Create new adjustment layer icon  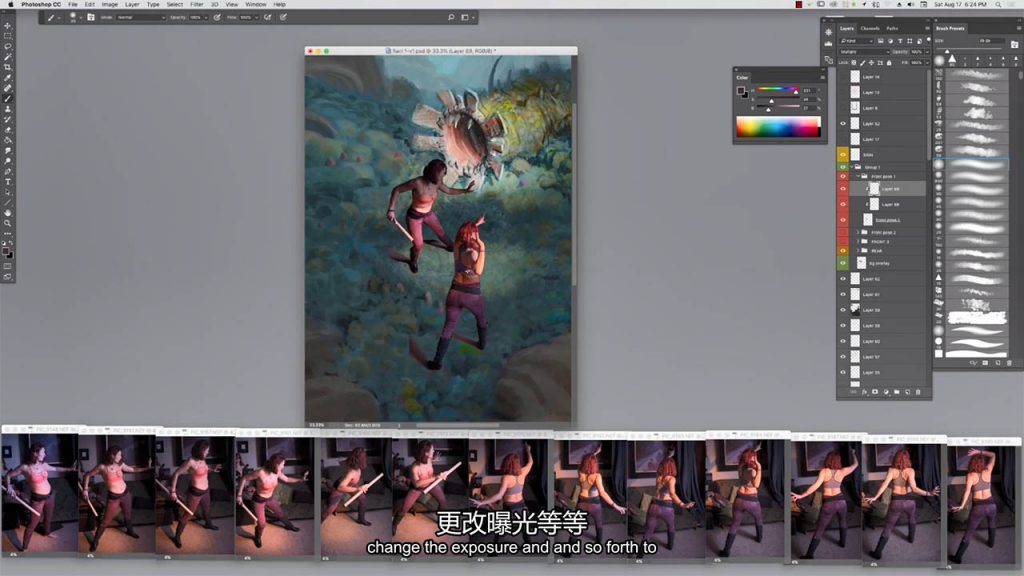[886, 392]
